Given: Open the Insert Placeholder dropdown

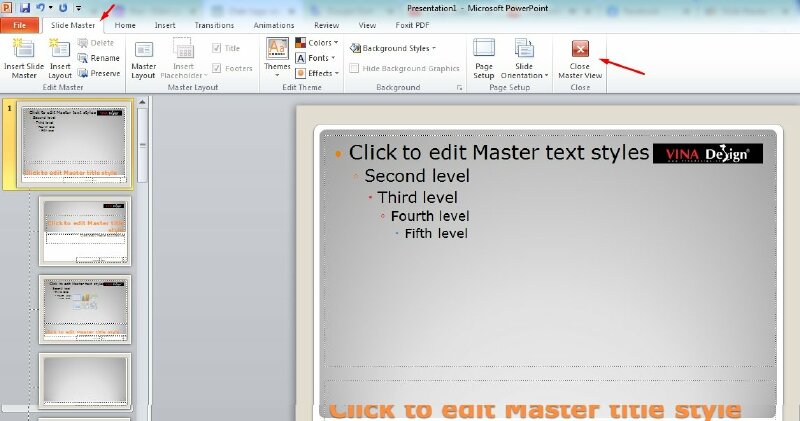Looking at the screenshot, I should tap(183, 60).
